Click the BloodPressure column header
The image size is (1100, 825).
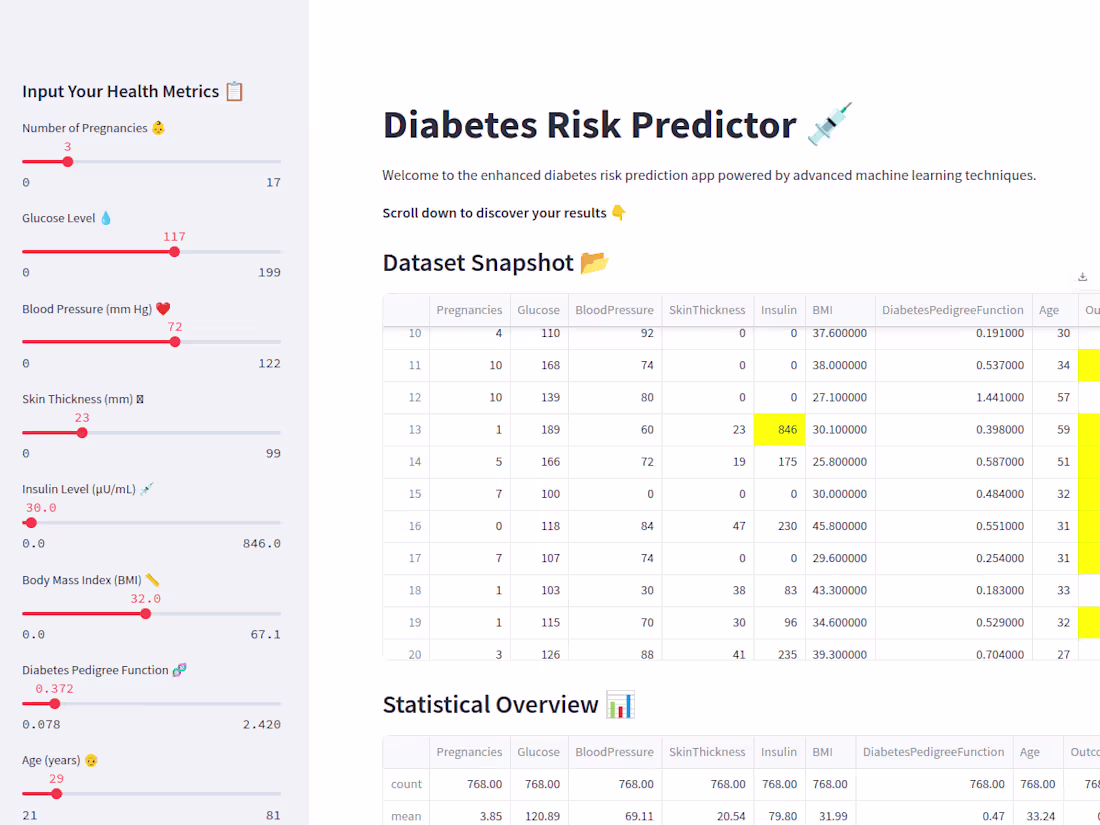click(x=614, y=310)
